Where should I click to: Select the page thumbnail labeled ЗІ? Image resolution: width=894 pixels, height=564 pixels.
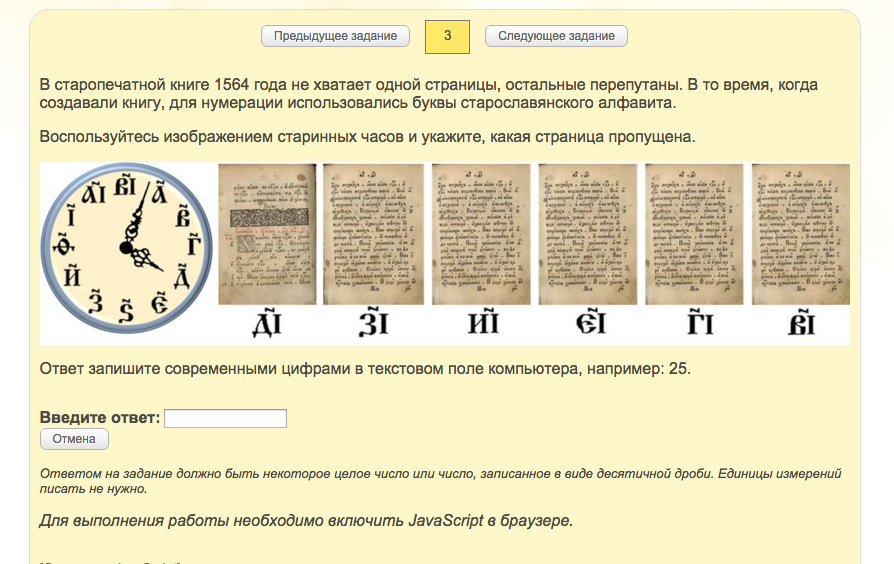point(373,234)
